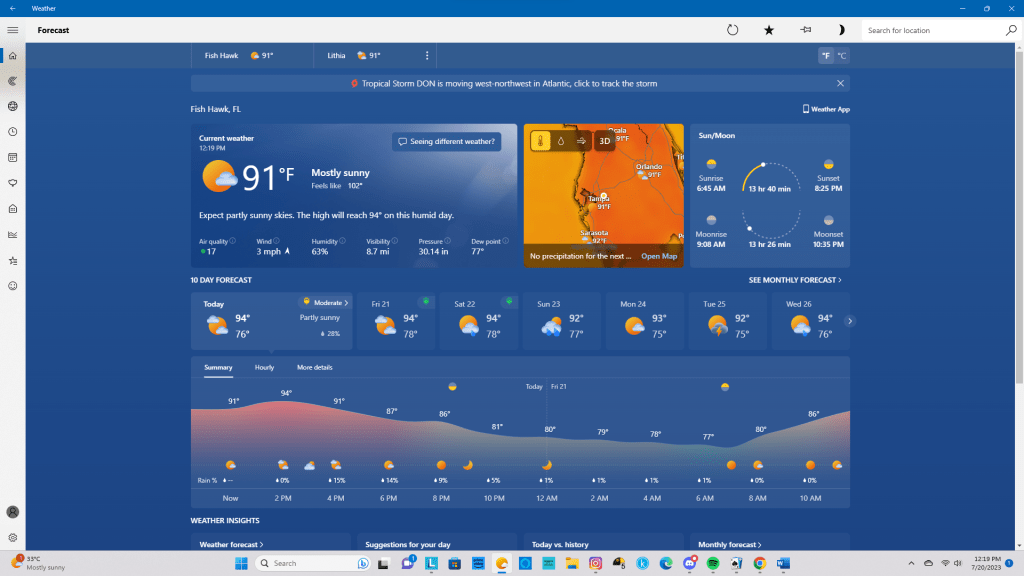Switch to the More details tab
Viewport: 1024px width, 576px height.
pos(314,368)
